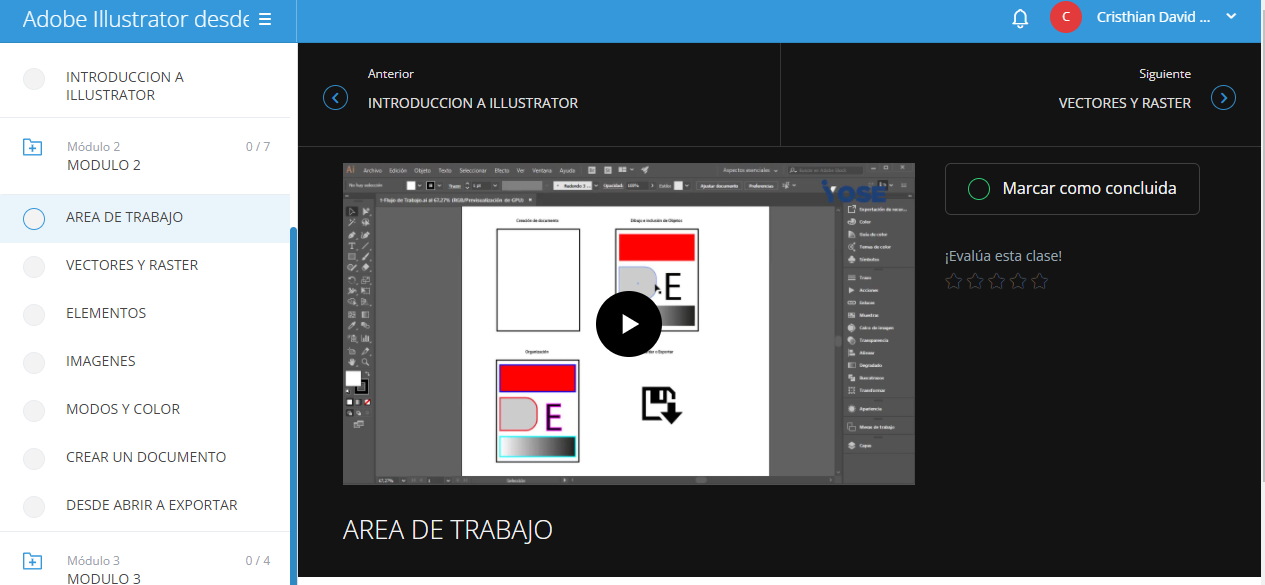This screenshot has width=1265, height=585.
Task: Click the Marcar como concluida button
Action: pos(1072,189)
